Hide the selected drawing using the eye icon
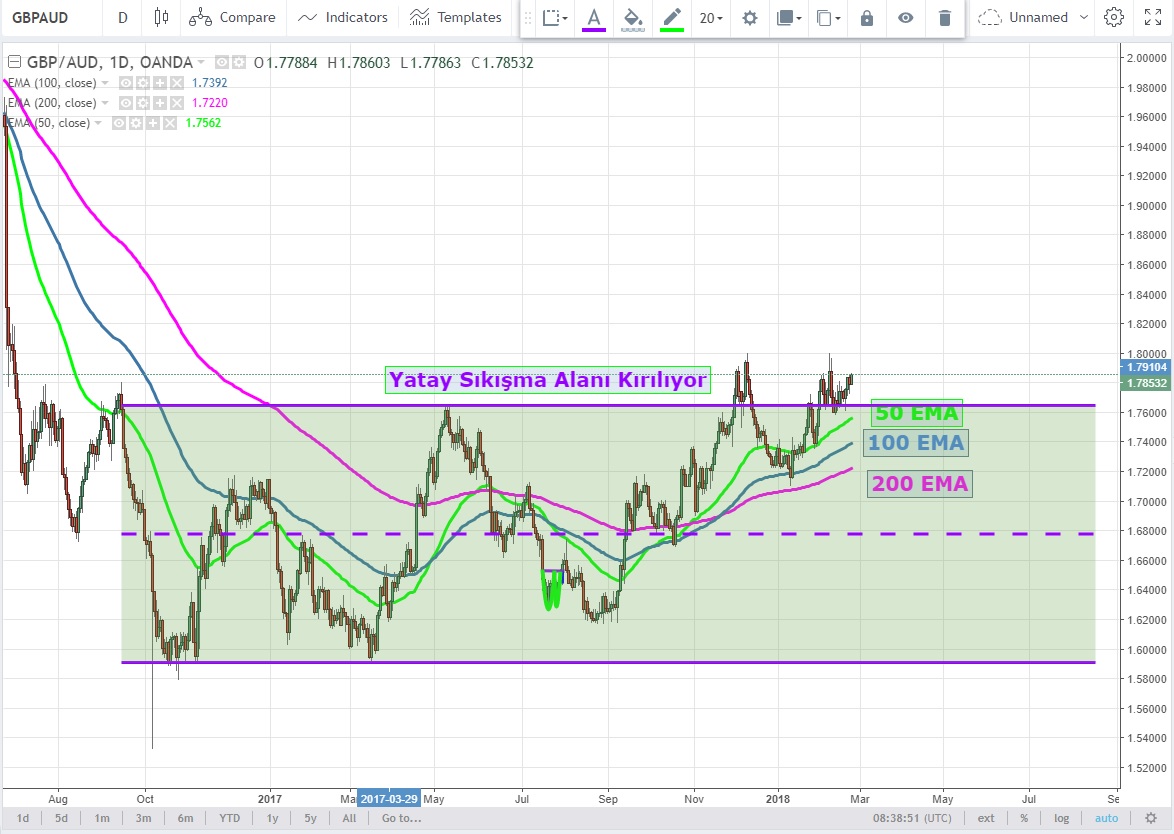The image size is (1174, 834). coord(906,18)
